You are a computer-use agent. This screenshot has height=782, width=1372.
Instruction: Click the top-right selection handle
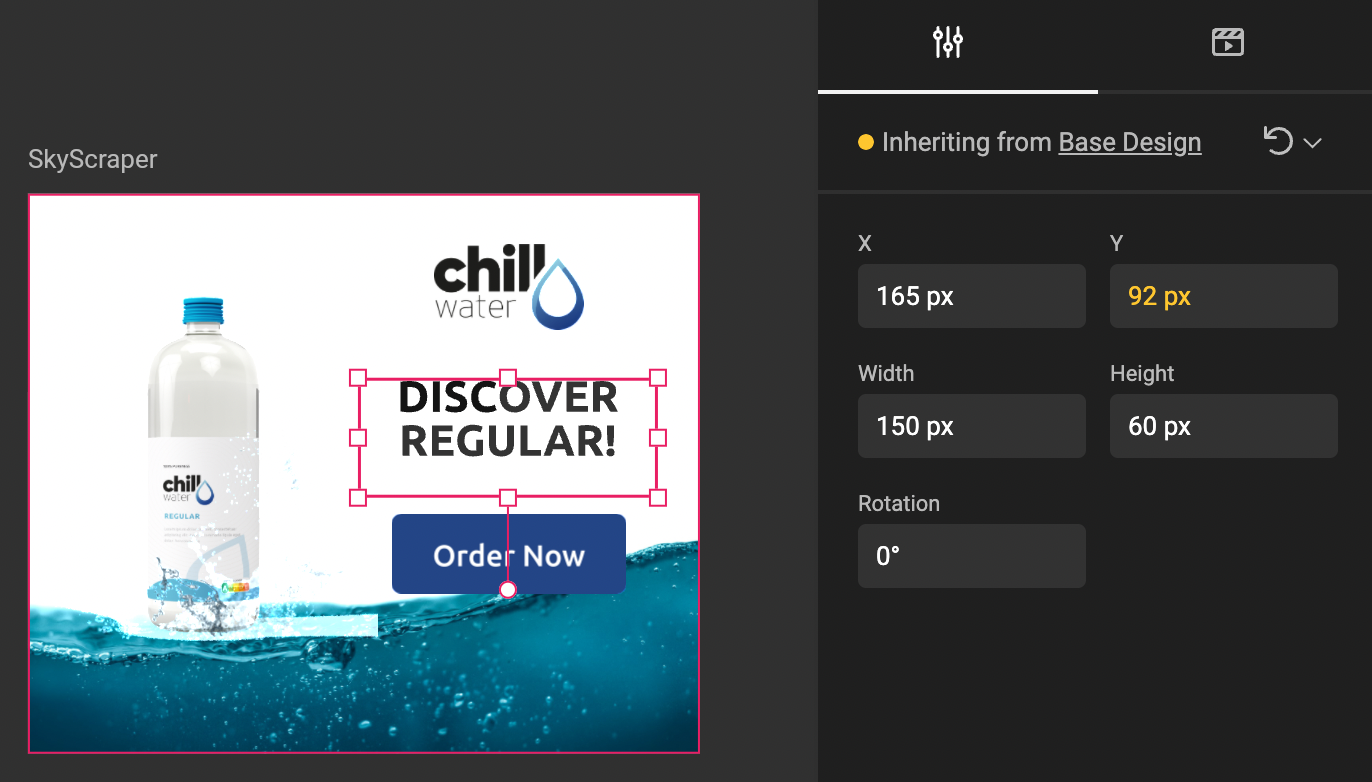(658, 377)
